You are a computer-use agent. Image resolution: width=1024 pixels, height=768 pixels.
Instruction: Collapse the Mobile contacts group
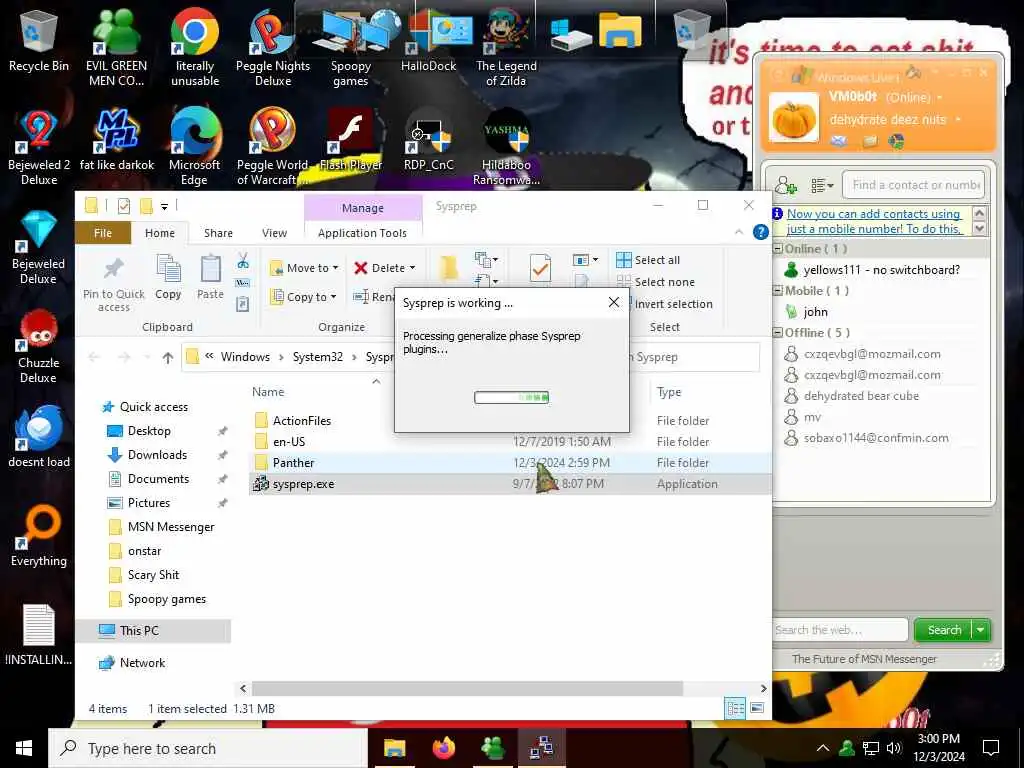click(778, 291)
